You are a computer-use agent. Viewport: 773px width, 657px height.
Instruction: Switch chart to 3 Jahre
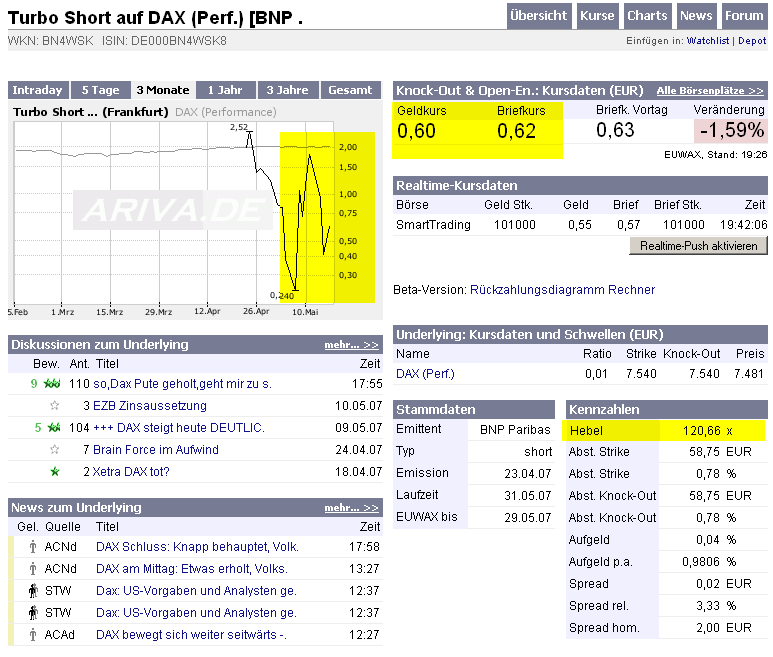pyautogui.click(x=287, y=90)
